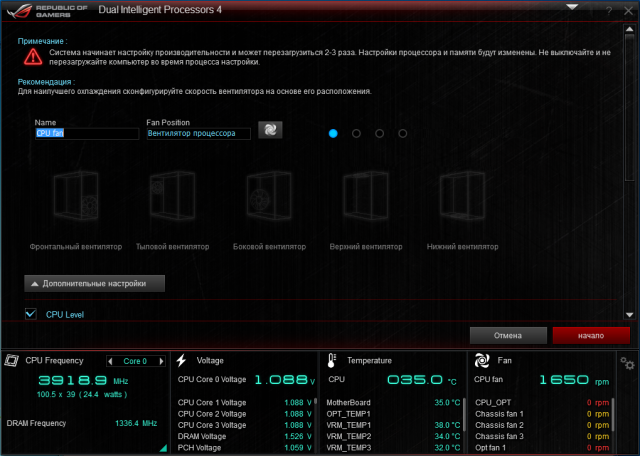Screen dimensions: 640x456
Task: Click the Отмена button
Action: 508,336
